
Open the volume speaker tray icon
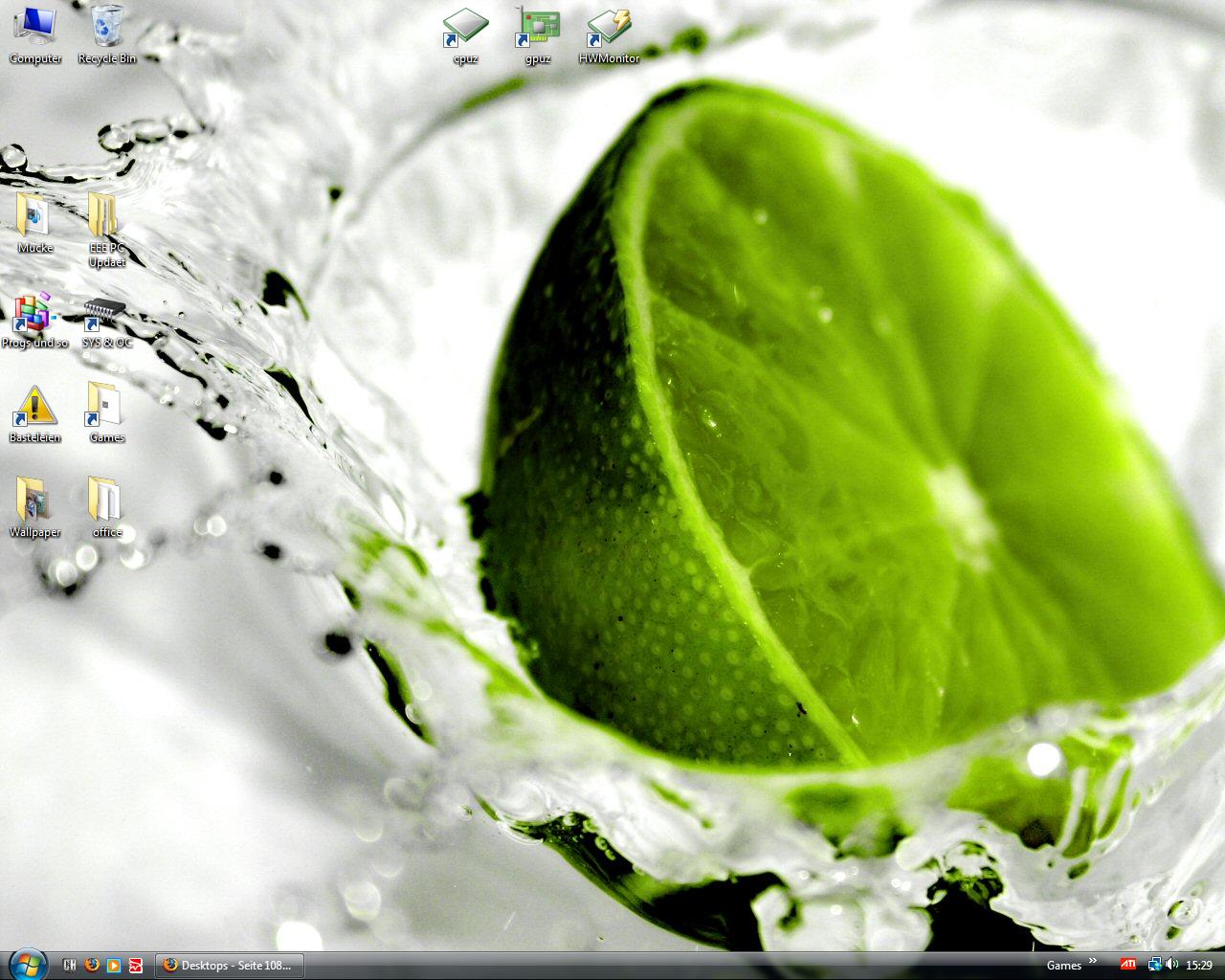[x=1172, y=965]
